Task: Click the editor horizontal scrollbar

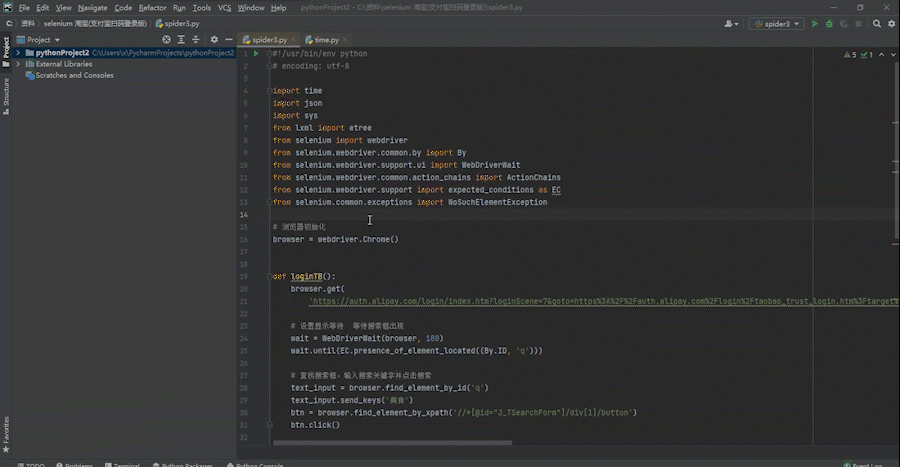Action: click(392, 442)
